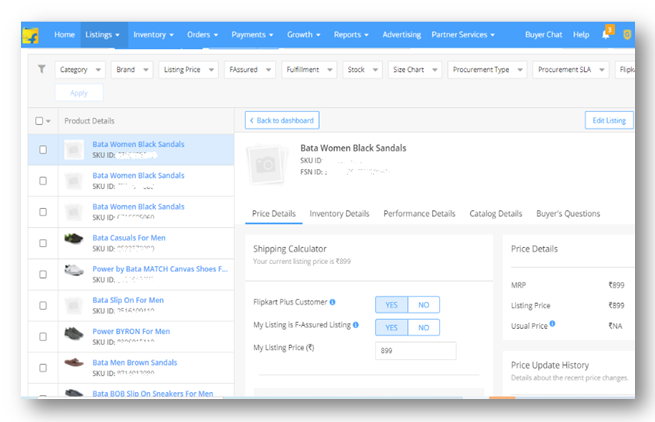Screen dimensions: 655x422
Task: Open Bata Slip On For Men thumbnail
Action: pyautogui.click(x=74, y=306)
